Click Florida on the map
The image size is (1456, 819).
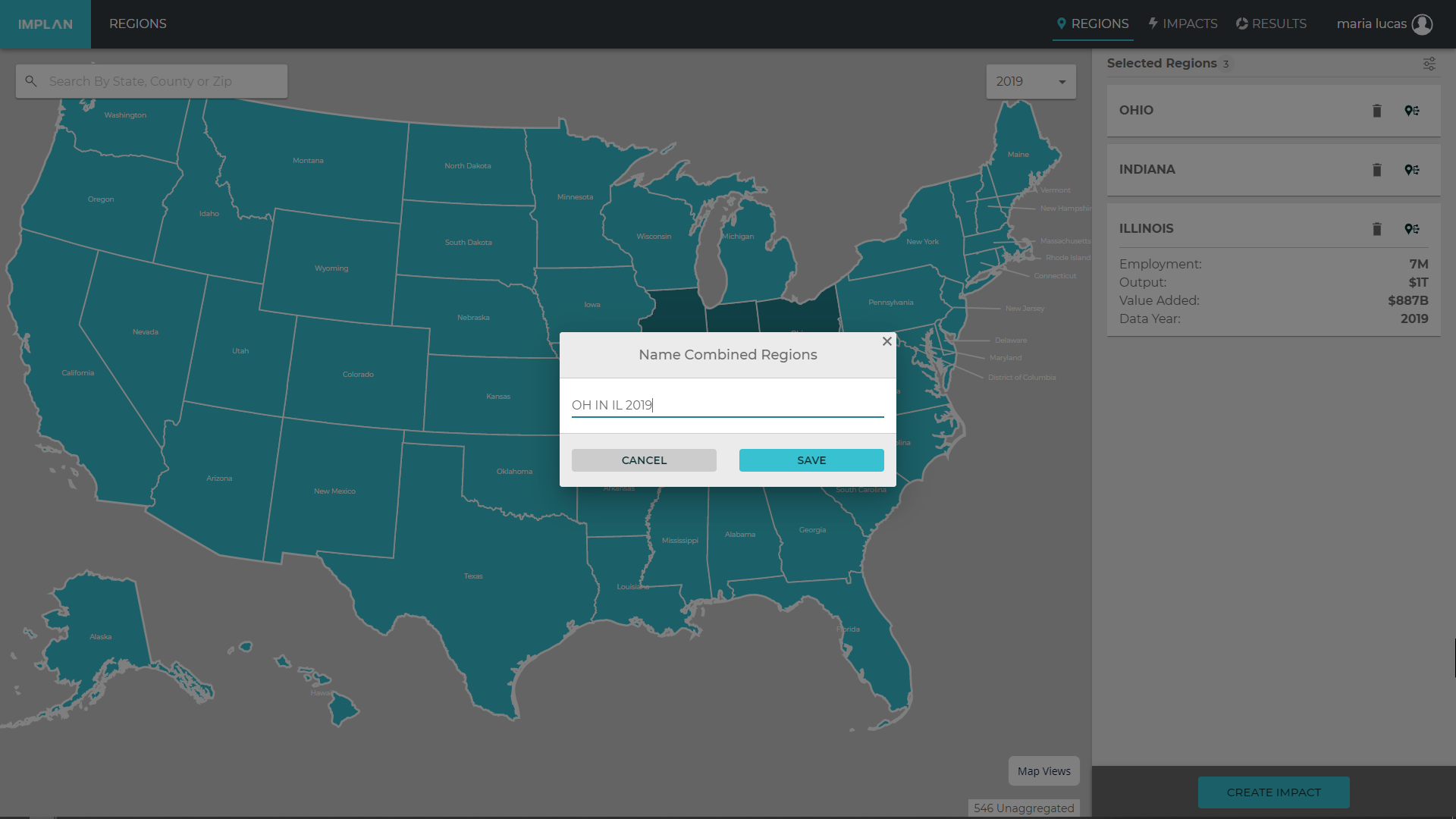[x=849, y=629]
